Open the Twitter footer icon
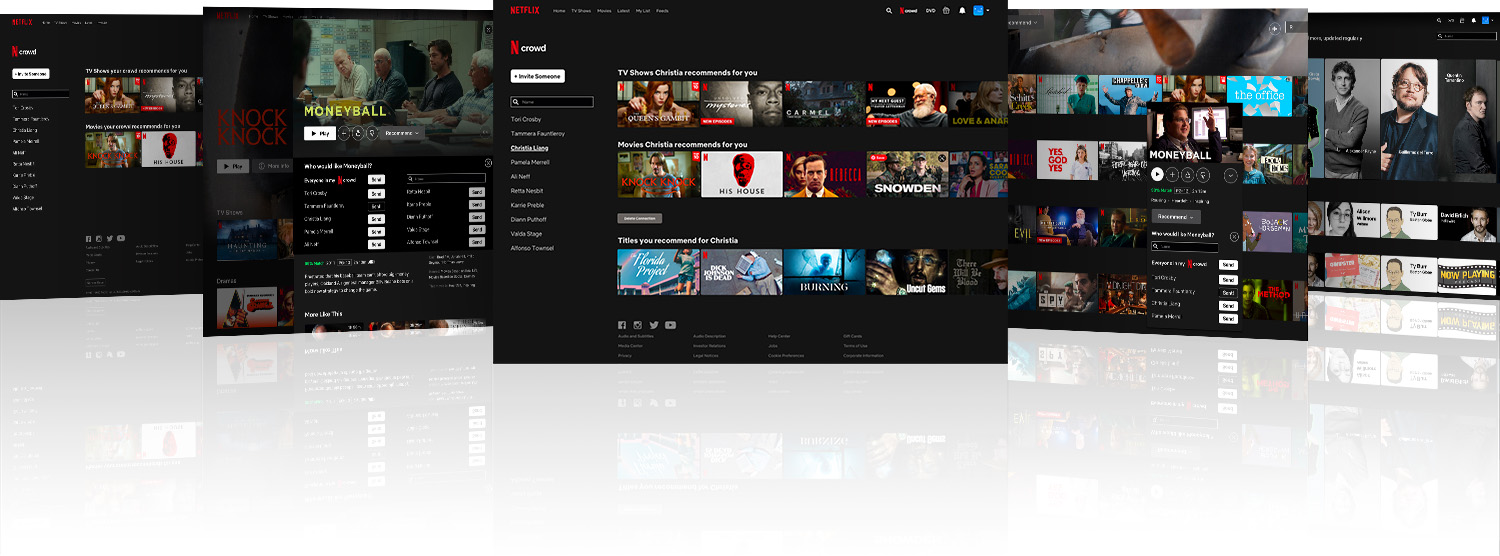The image size is (1500, 556). 654,325
